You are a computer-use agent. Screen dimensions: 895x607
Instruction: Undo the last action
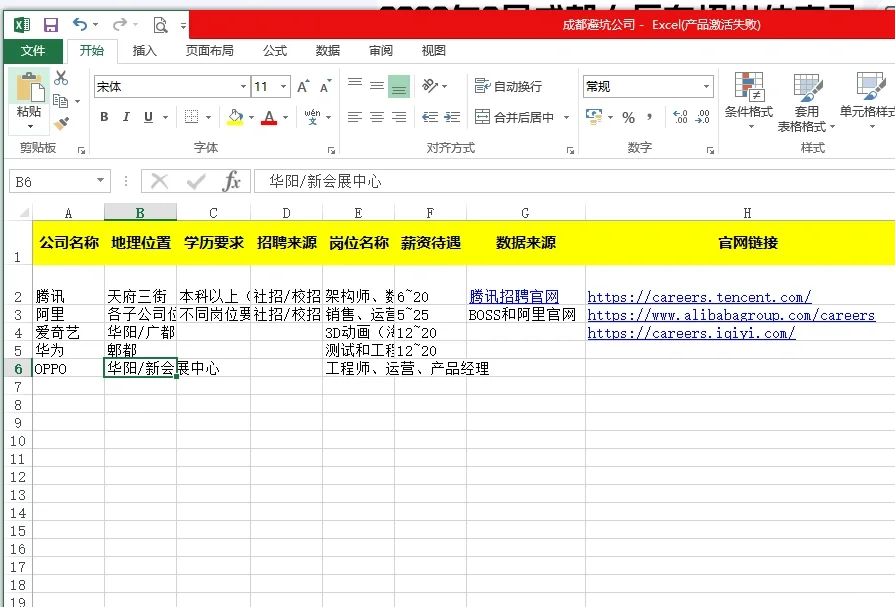tap(80, 24)
